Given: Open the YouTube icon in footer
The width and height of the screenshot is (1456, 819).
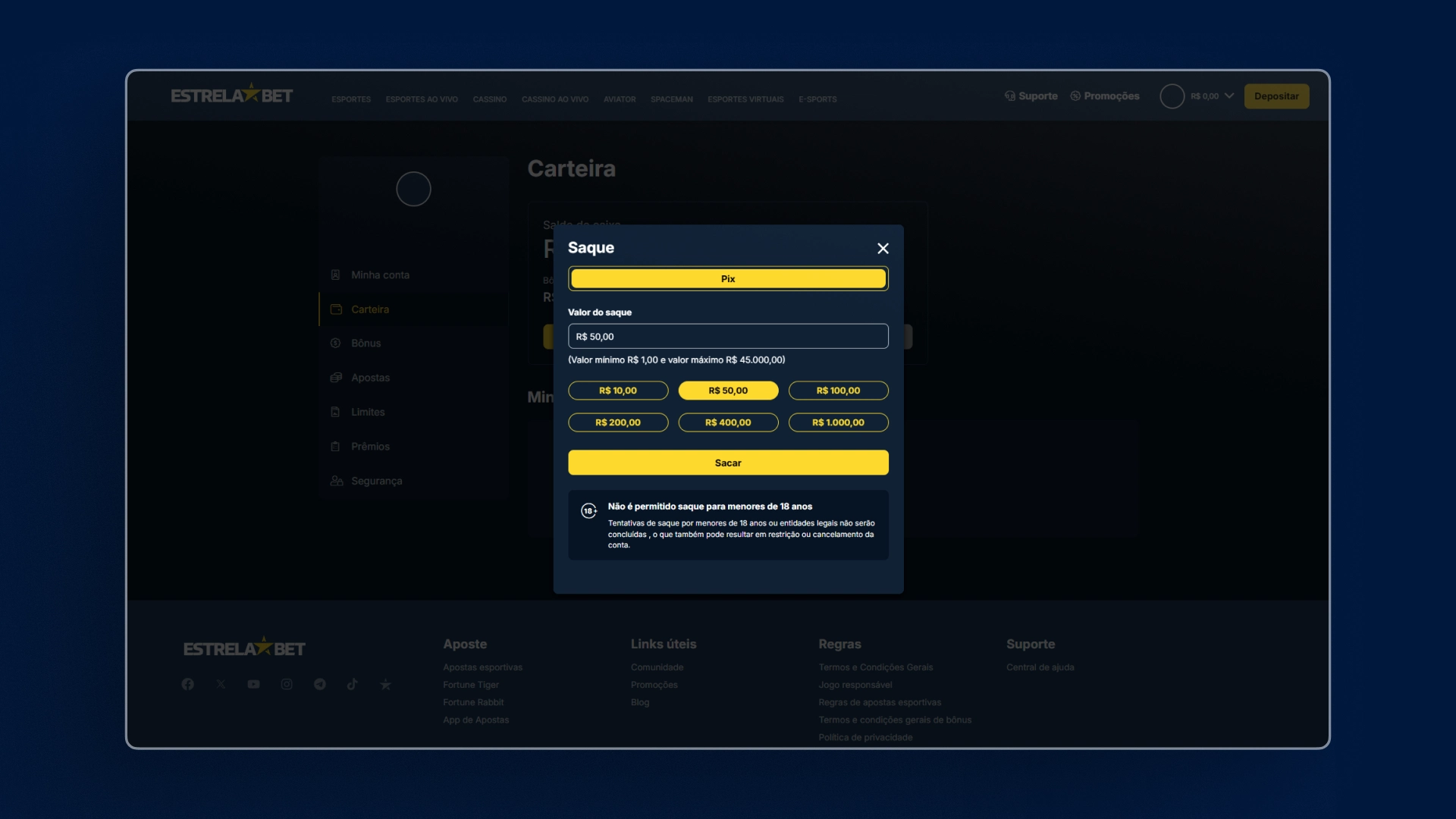Looking at the screenshot, I should click(x=253, y=684).
